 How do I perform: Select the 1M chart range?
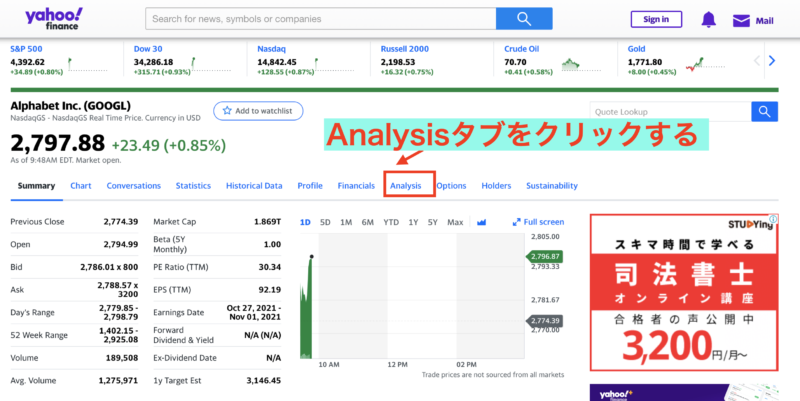(x=346, y=222)
